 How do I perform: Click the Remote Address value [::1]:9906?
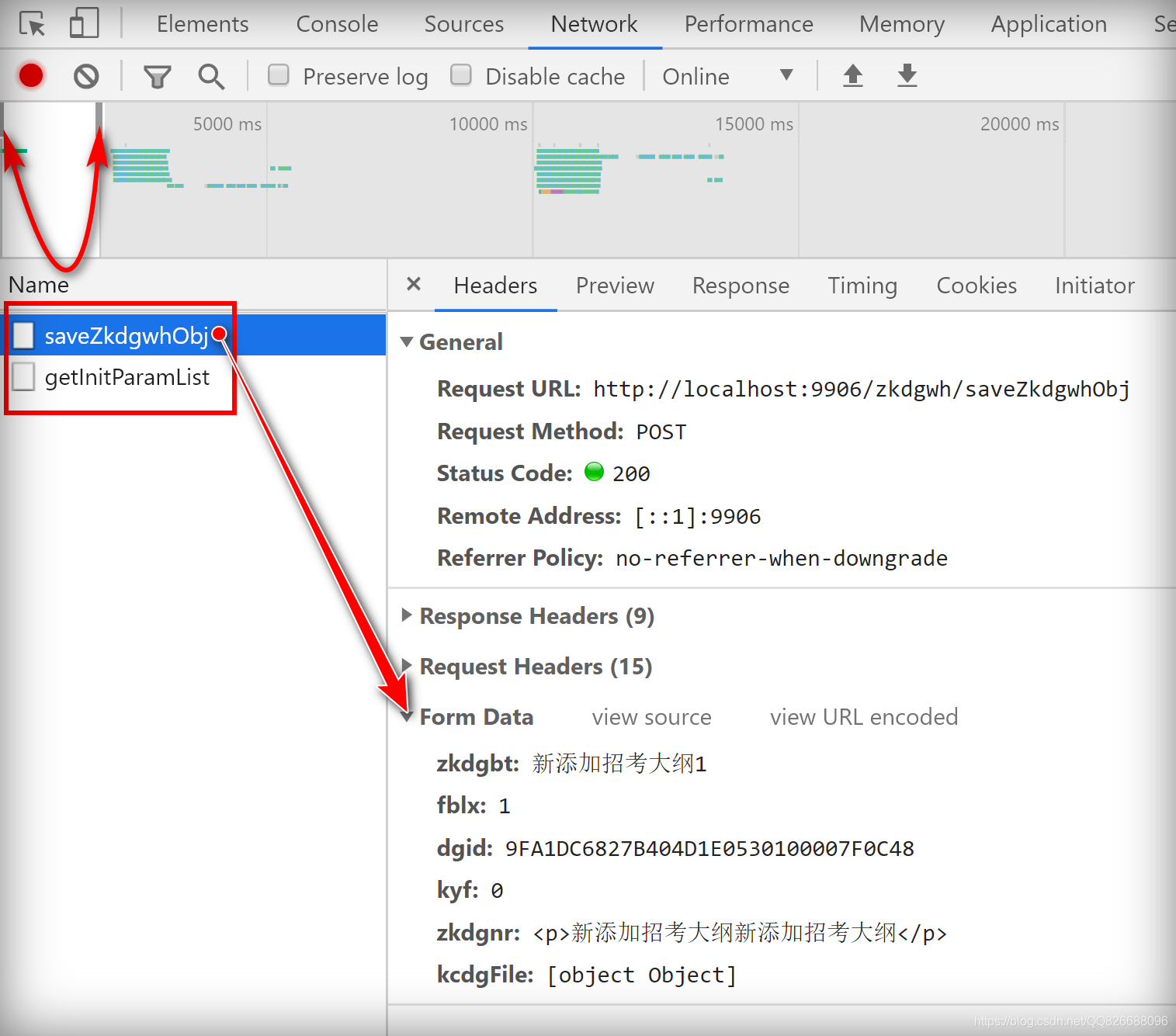[x=697, y=517]
